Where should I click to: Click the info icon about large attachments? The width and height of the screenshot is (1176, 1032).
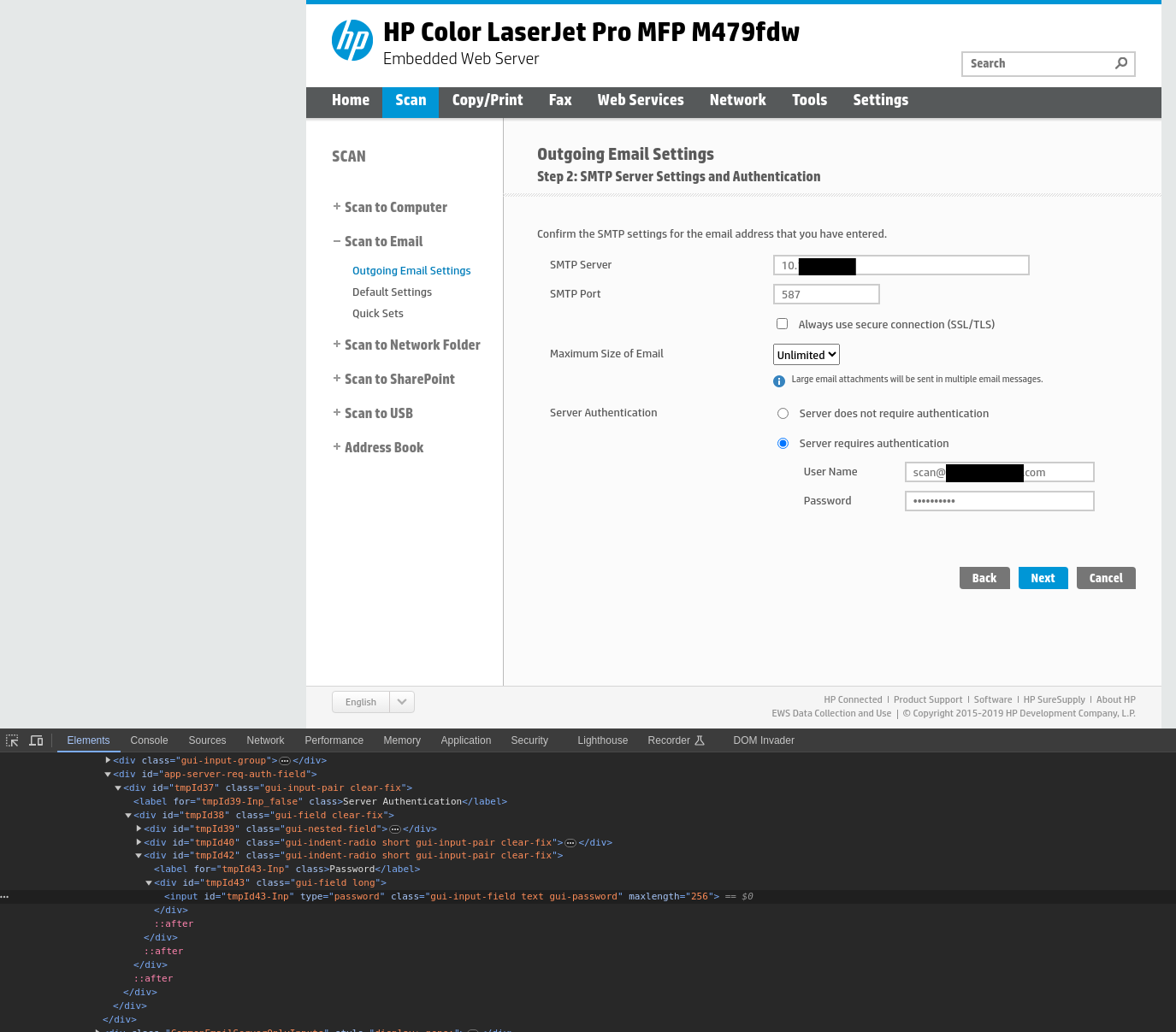[779, 381]
